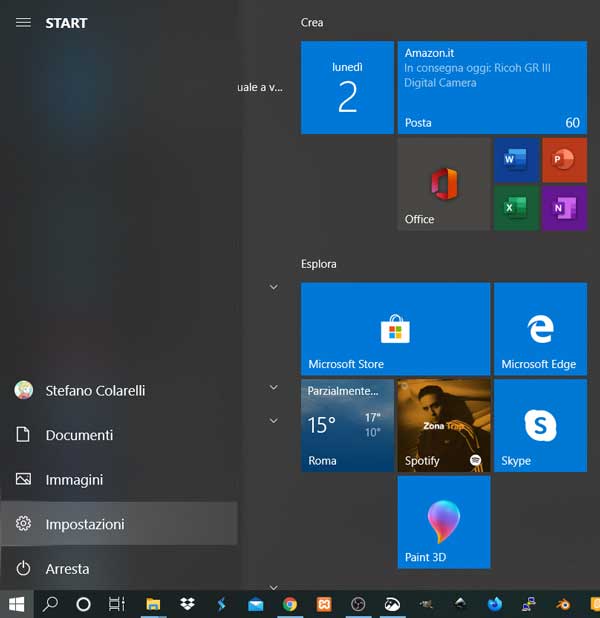Open Google Chrome from the taskbar

point(290,604)
